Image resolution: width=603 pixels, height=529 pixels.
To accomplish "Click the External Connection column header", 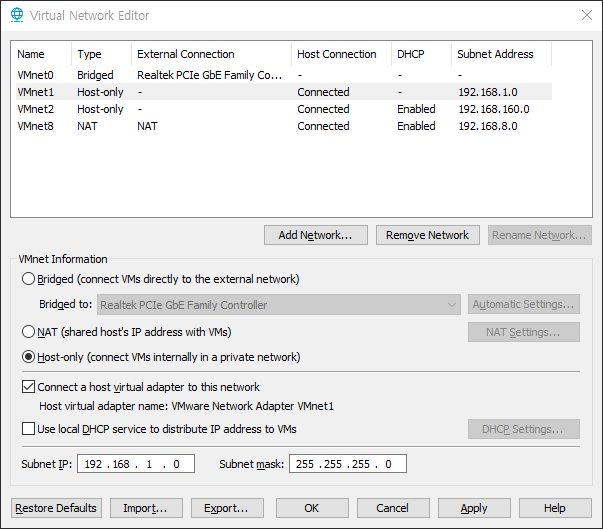I will pos(212,54).
